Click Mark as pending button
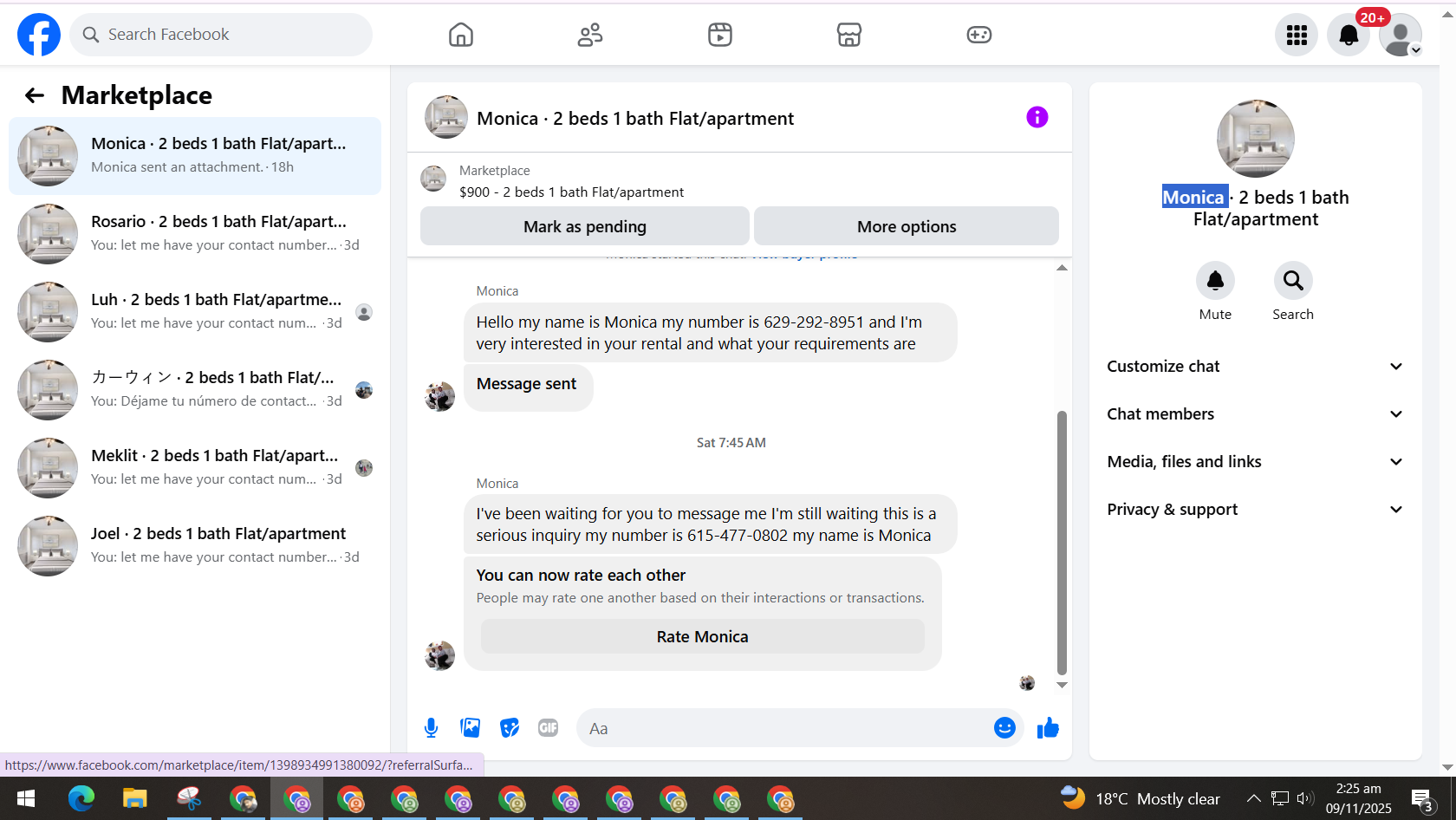 coord(585,226)
